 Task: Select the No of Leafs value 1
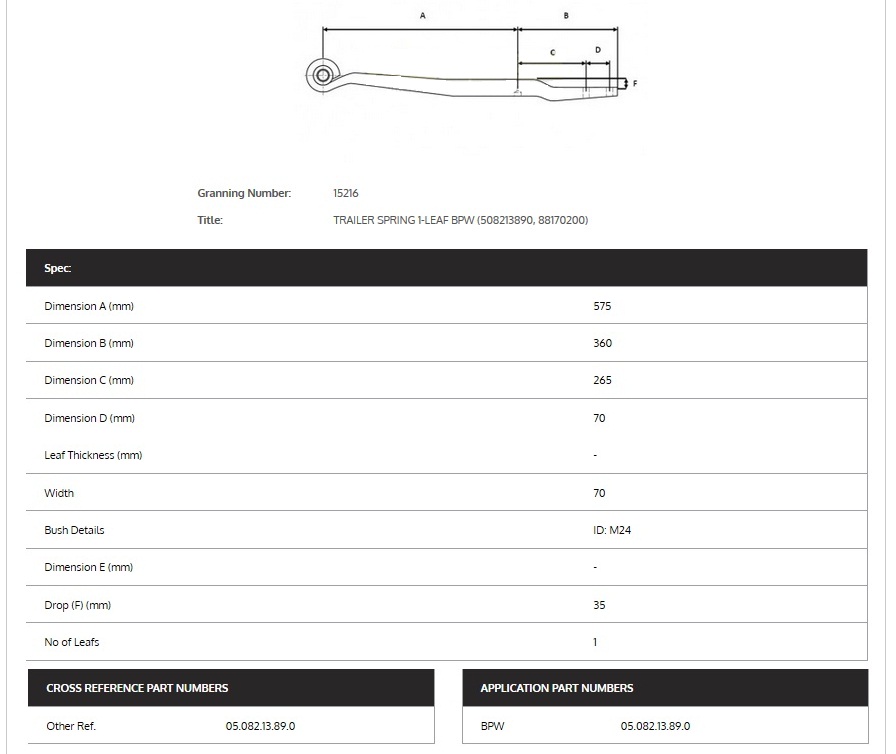pyautogui.click(x=595, y=642)
